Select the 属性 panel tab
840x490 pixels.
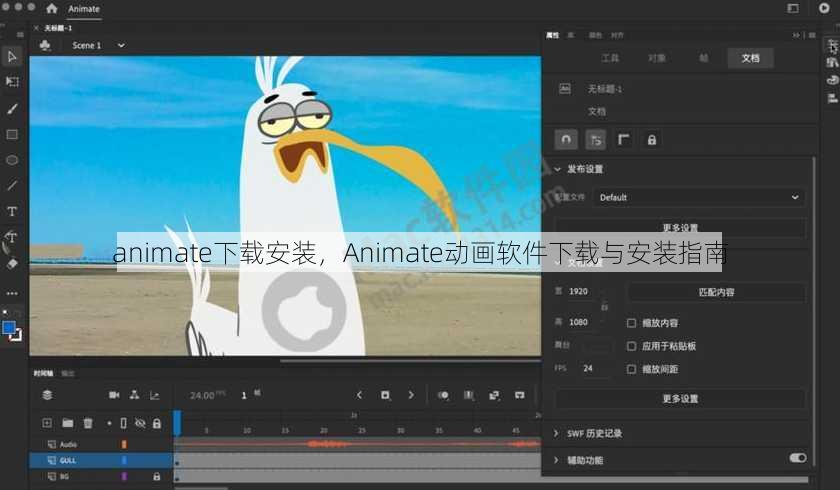coord(552,35)
